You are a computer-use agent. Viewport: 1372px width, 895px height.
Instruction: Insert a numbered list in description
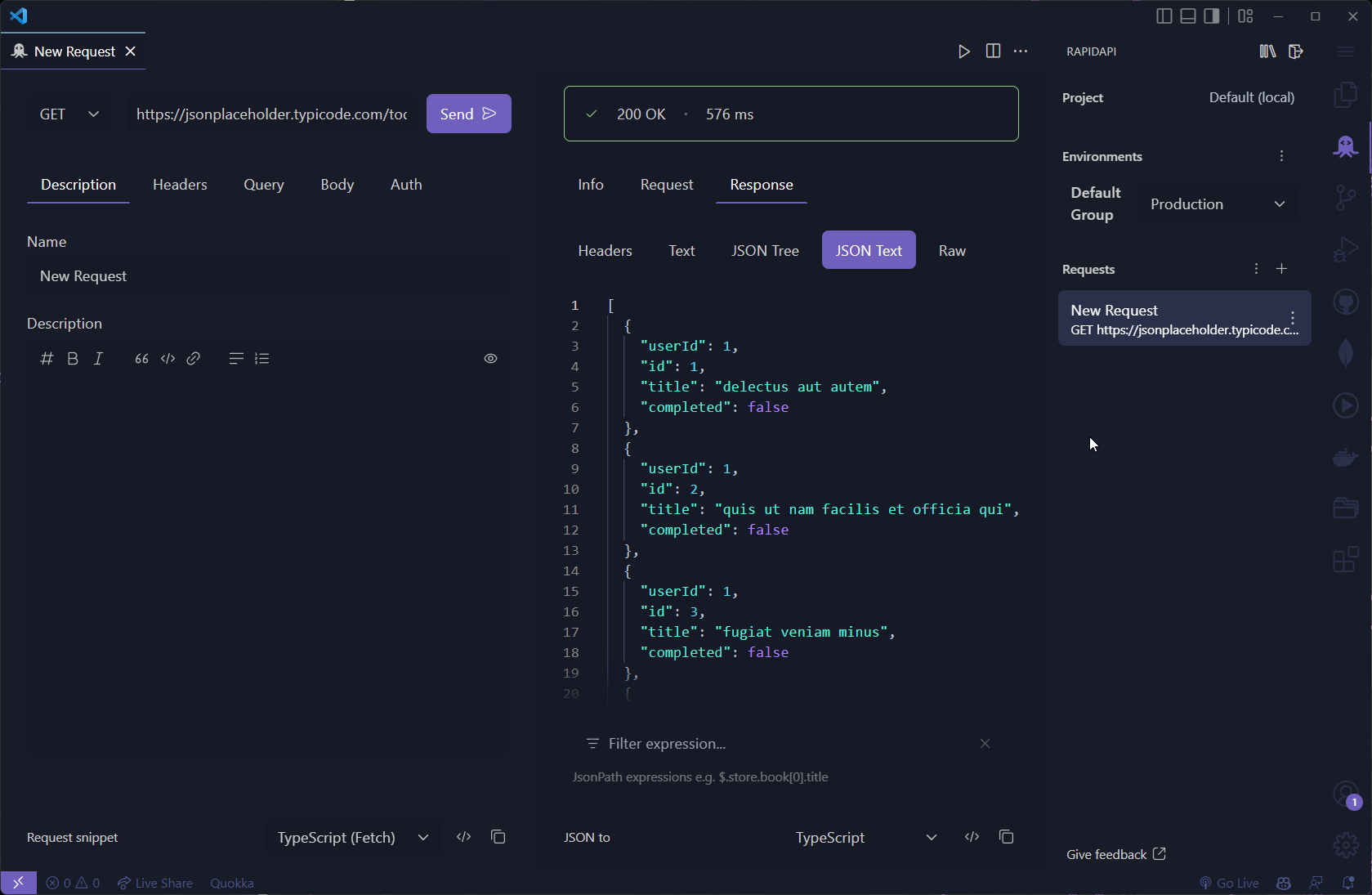261,359
